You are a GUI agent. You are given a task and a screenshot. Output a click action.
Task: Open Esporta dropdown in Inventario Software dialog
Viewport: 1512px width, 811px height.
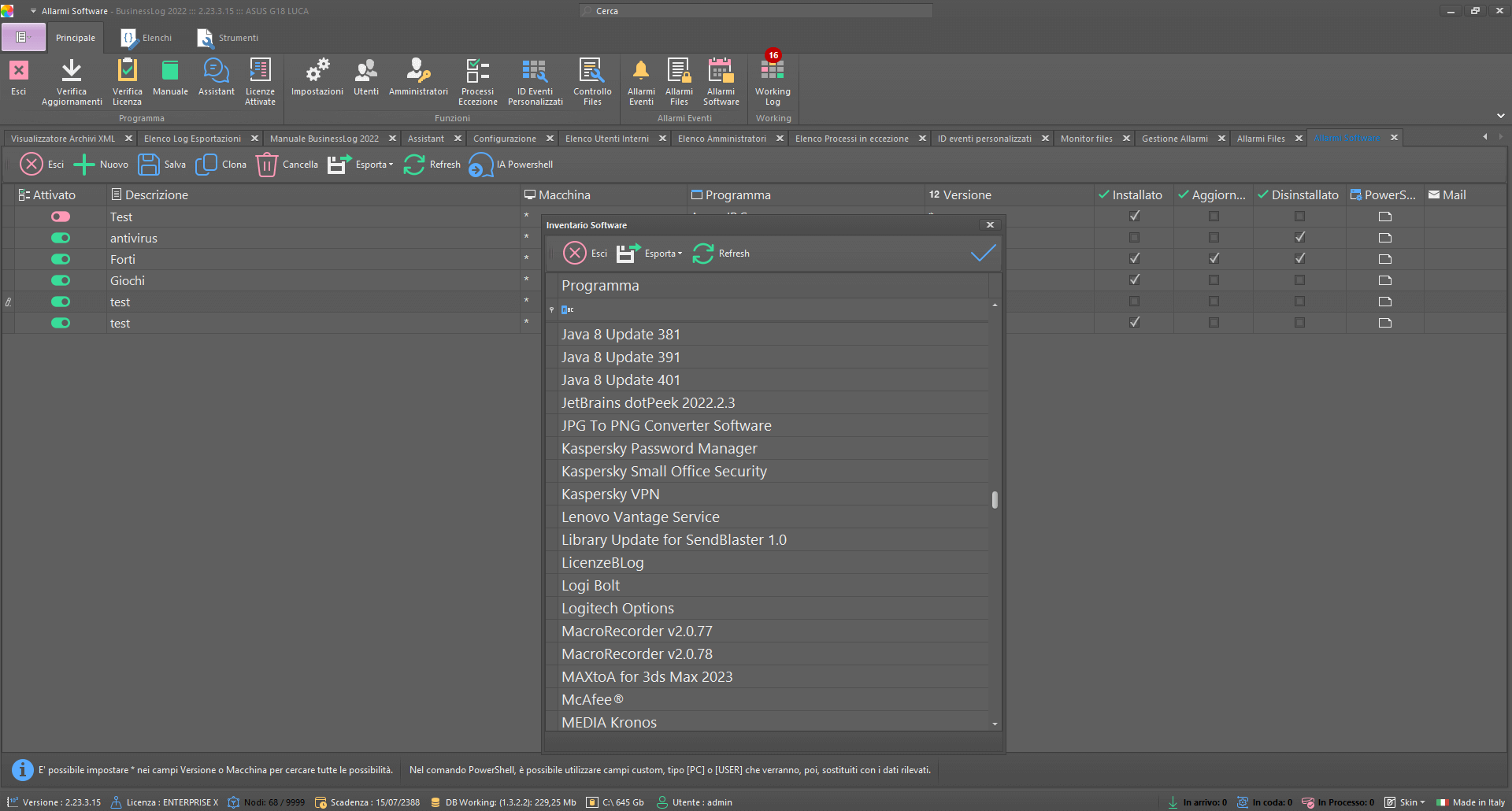(650, 254)
